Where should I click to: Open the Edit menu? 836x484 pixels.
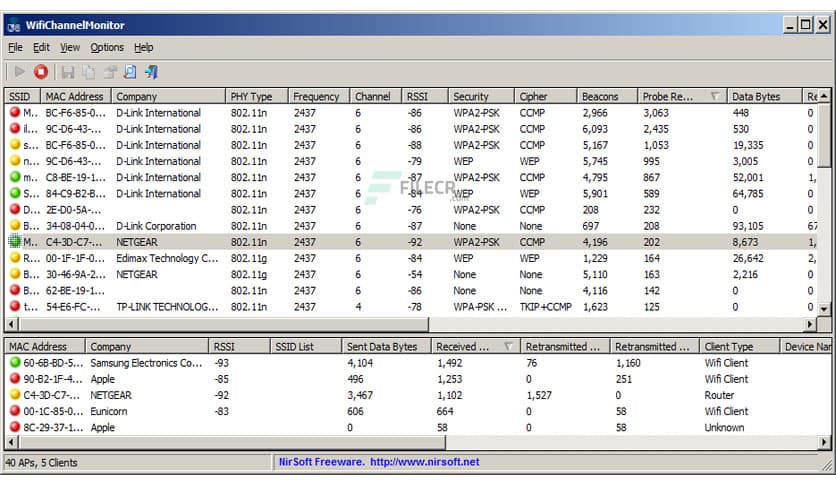[42, 47]
